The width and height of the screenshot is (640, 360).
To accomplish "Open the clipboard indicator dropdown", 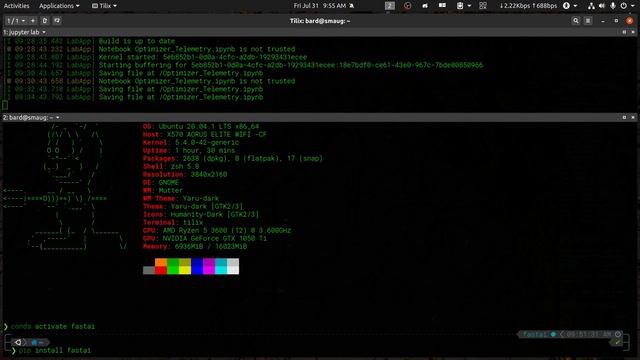I will click(x=463, y=6).
